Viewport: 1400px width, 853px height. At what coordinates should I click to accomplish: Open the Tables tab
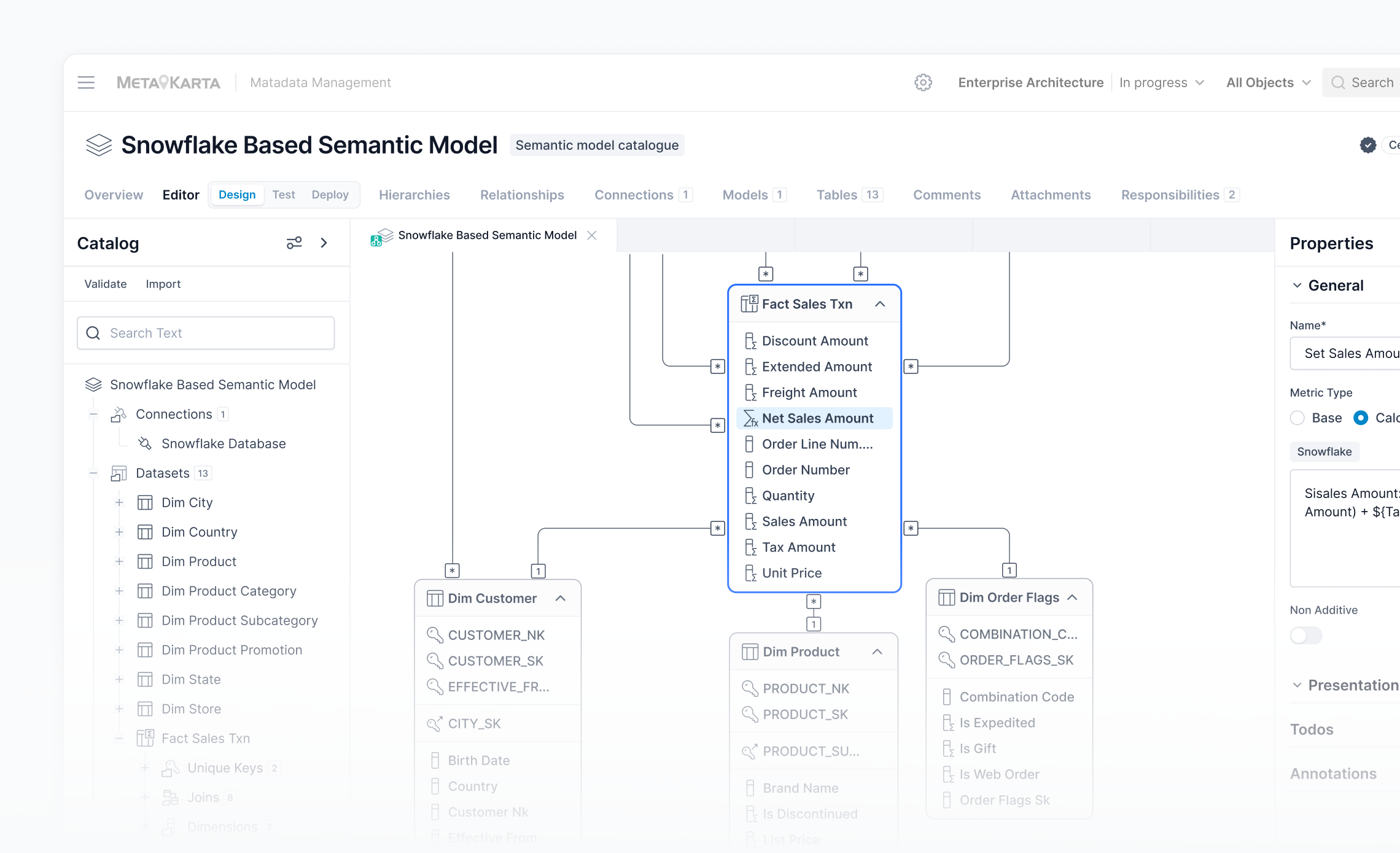pyautogui.click(x=849, y=195)
